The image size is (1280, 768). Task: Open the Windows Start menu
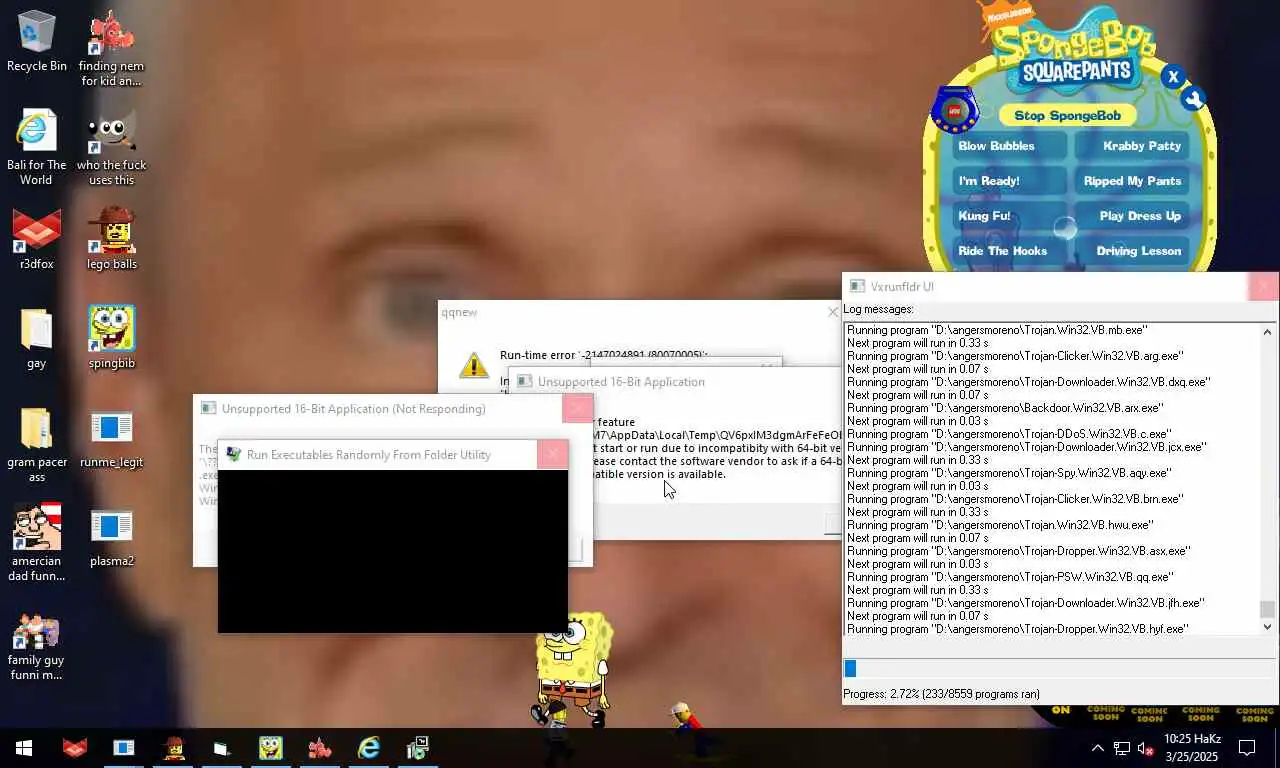coord(24,748)
